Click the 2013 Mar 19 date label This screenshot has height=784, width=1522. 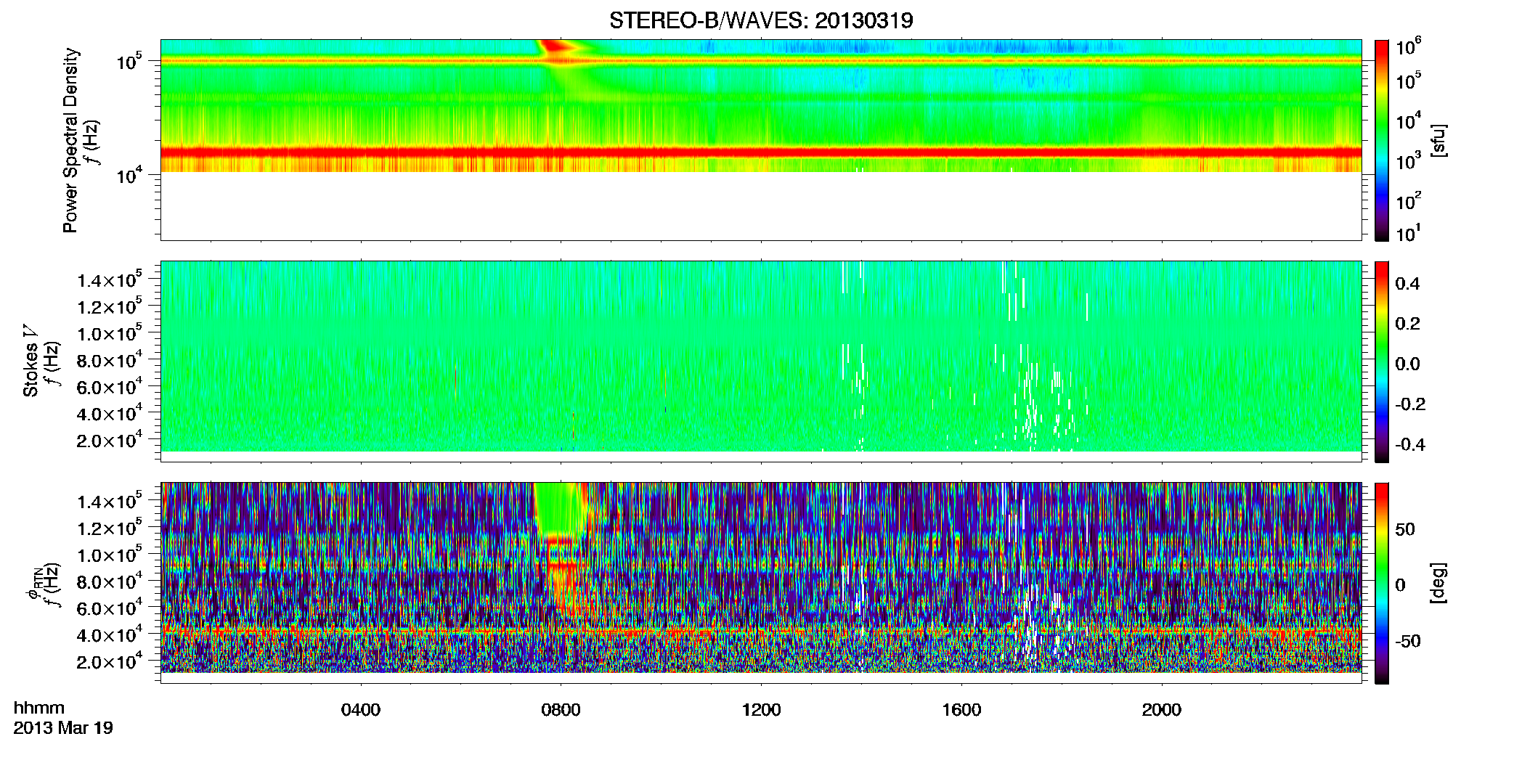click(63, 728)
